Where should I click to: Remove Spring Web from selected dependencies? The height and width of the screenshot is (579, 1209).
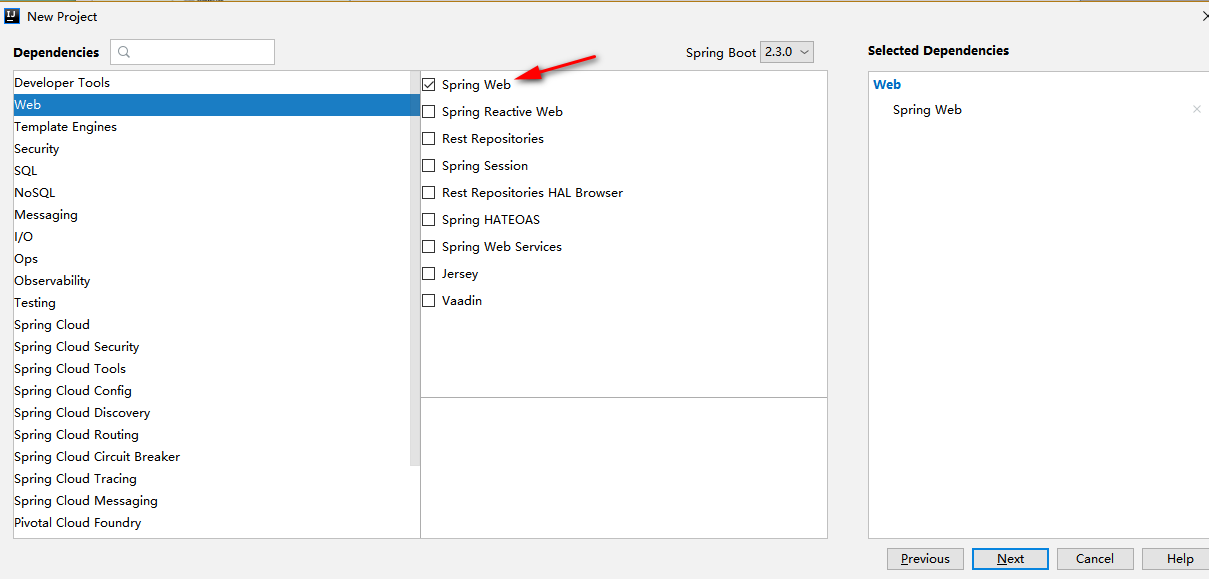pos(1196,110)
